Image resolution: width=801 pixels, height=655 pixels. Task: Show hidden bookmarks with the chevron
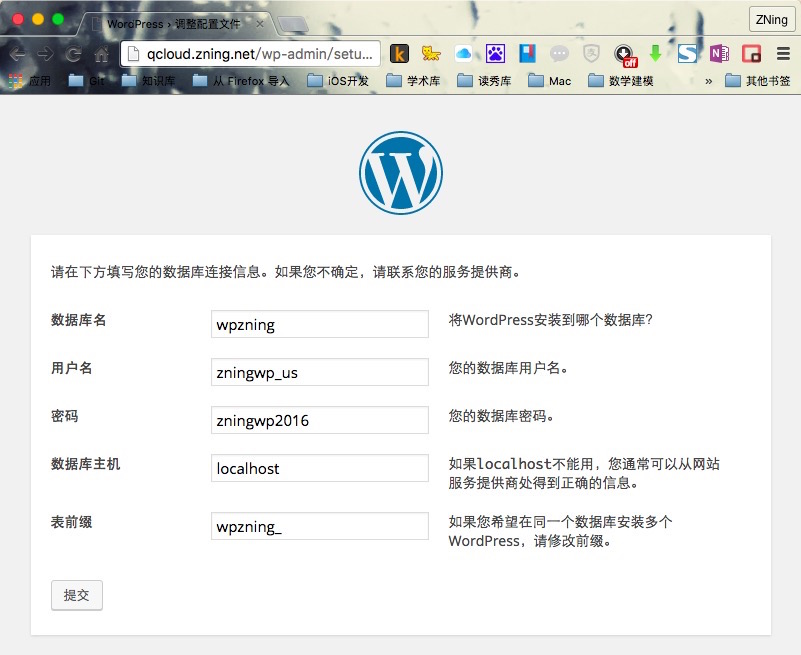tap(709, 81)
